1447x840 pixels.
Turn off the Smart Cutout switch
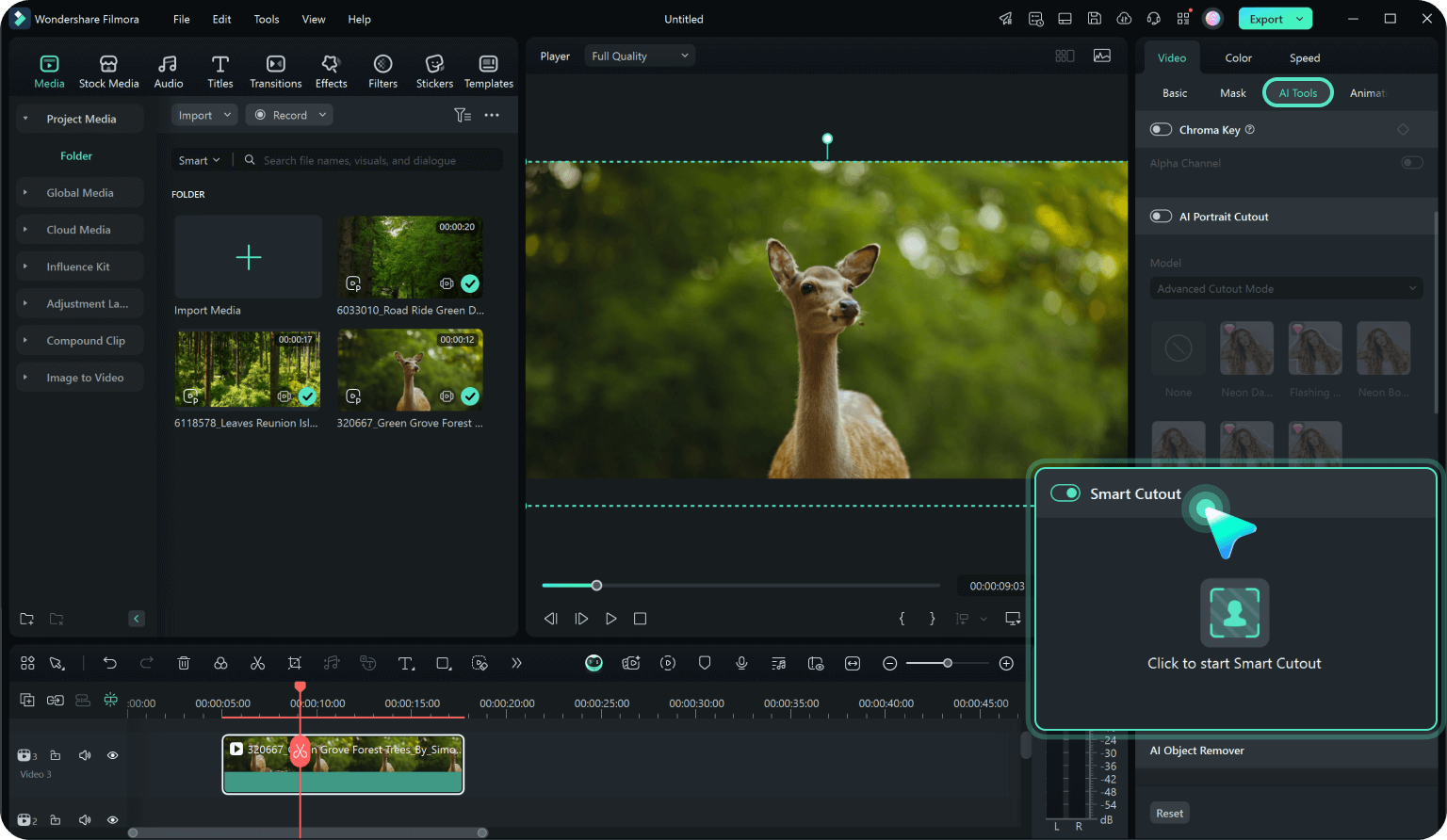(x=1065, y=493)
